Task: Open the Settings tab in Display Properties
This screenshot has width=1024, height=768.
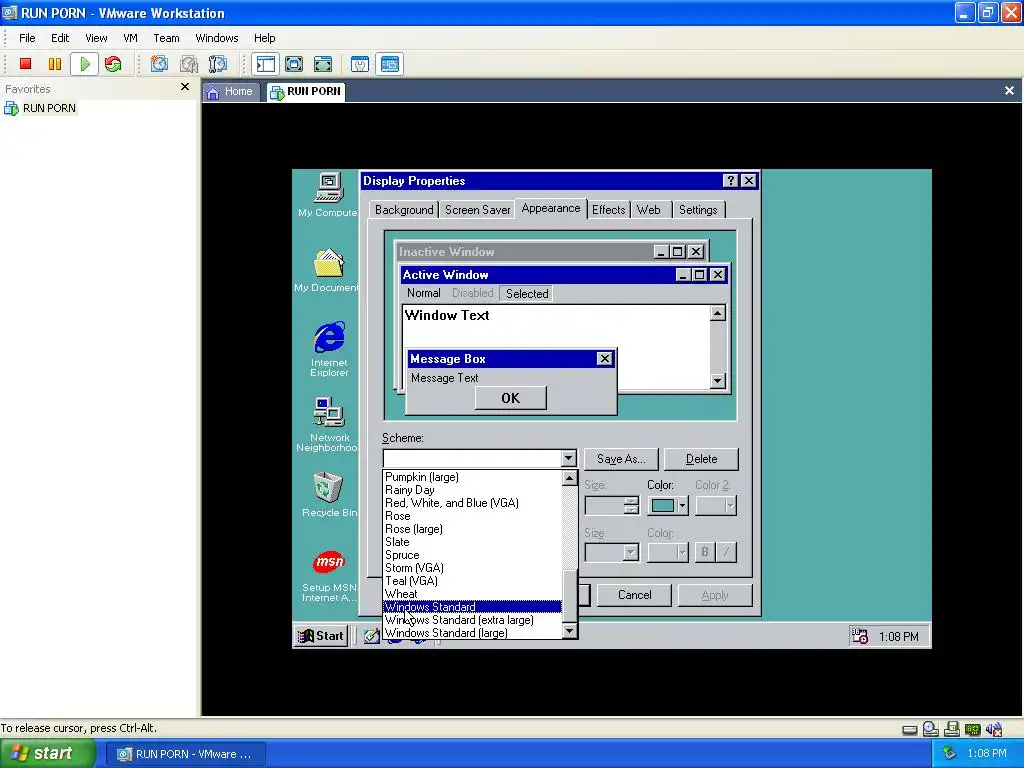Action: 698,210
